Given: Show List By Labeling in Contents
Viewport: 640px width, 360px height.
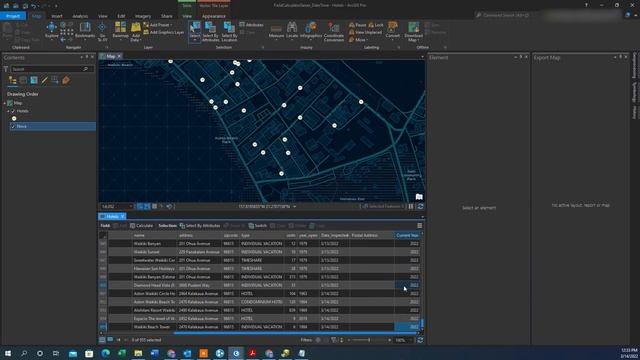Looking at the screenshot, I should (66, 80).
